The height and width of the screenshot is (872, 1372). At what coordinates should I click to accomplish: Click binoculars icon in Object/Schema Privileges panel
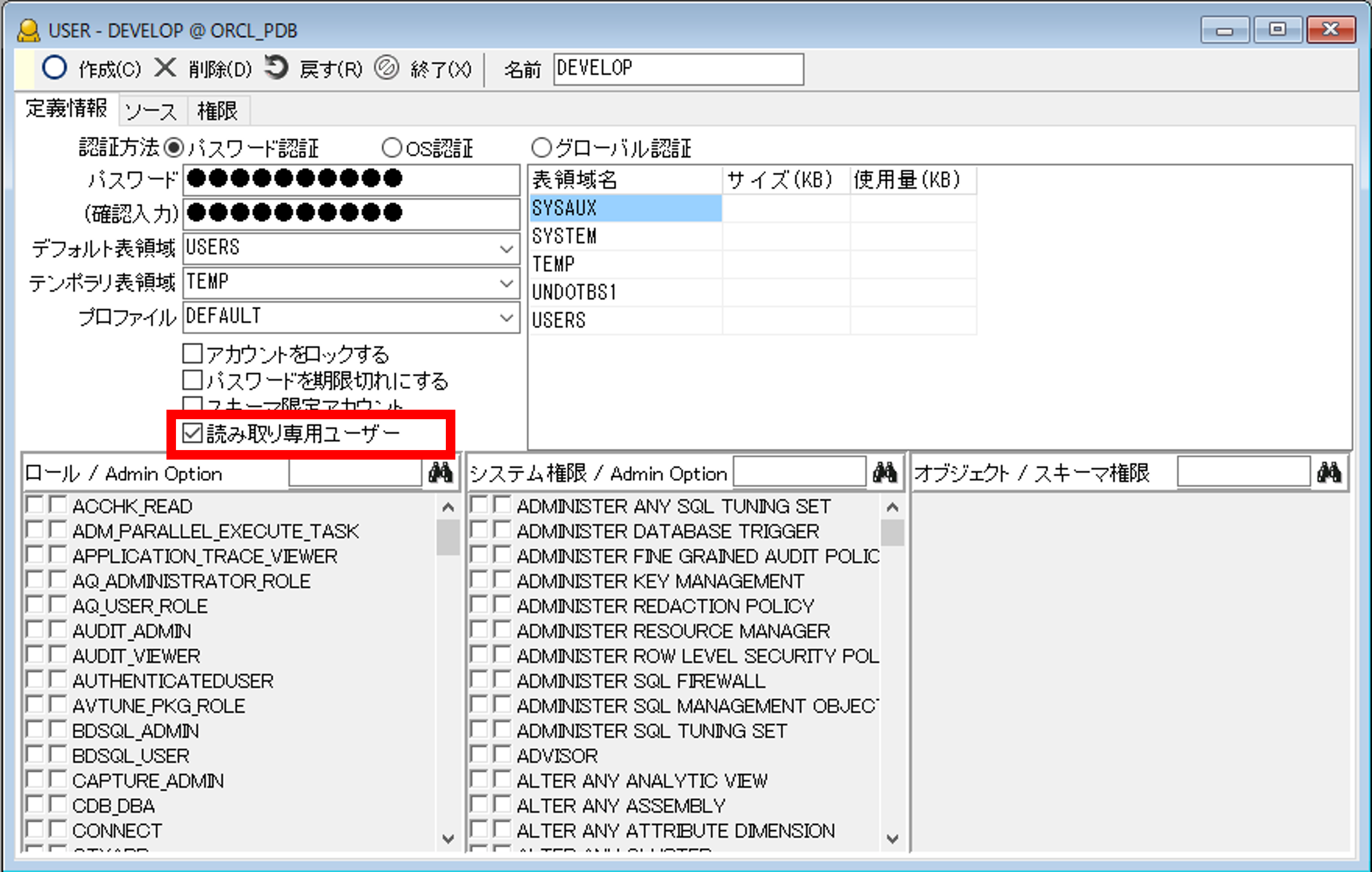pos(1329,472)
